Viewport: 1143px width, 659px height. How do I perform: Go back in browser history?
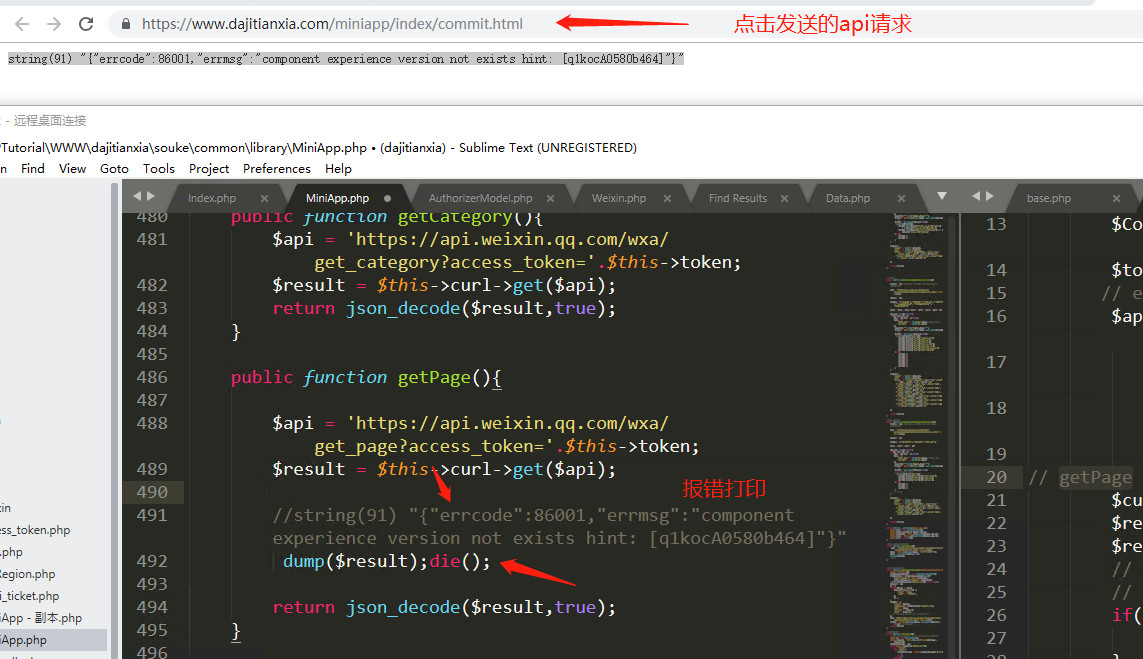coord(22,24)
